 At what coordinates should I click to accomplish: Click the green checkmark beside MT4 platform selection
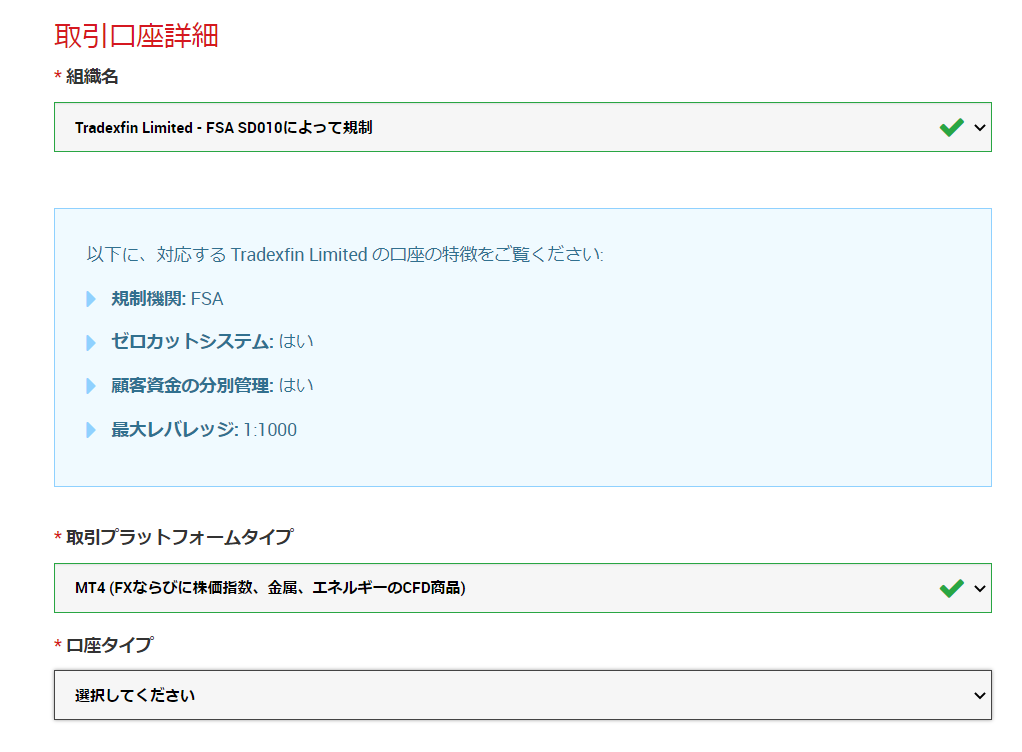pos(950,589)
